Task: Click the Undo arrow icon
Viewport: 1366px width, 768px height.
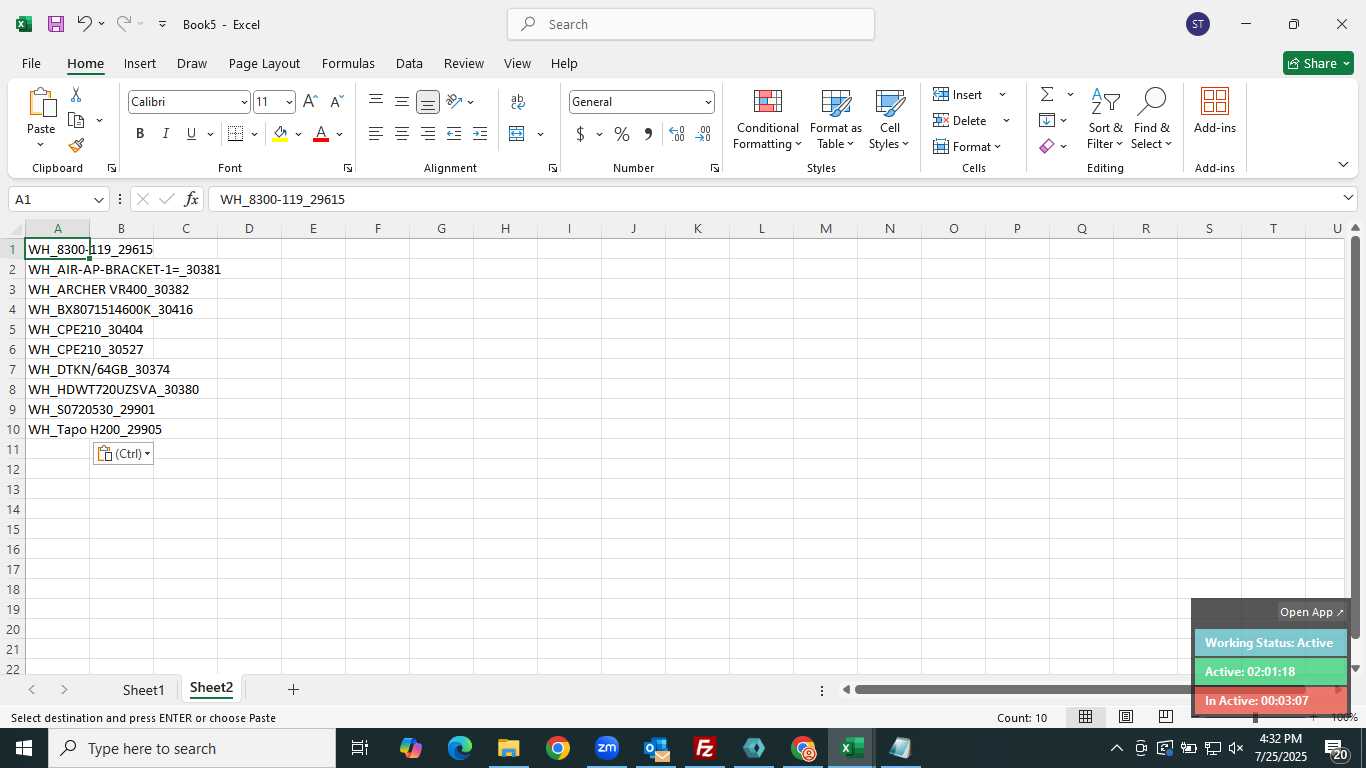Action: (x=85, y=24)
